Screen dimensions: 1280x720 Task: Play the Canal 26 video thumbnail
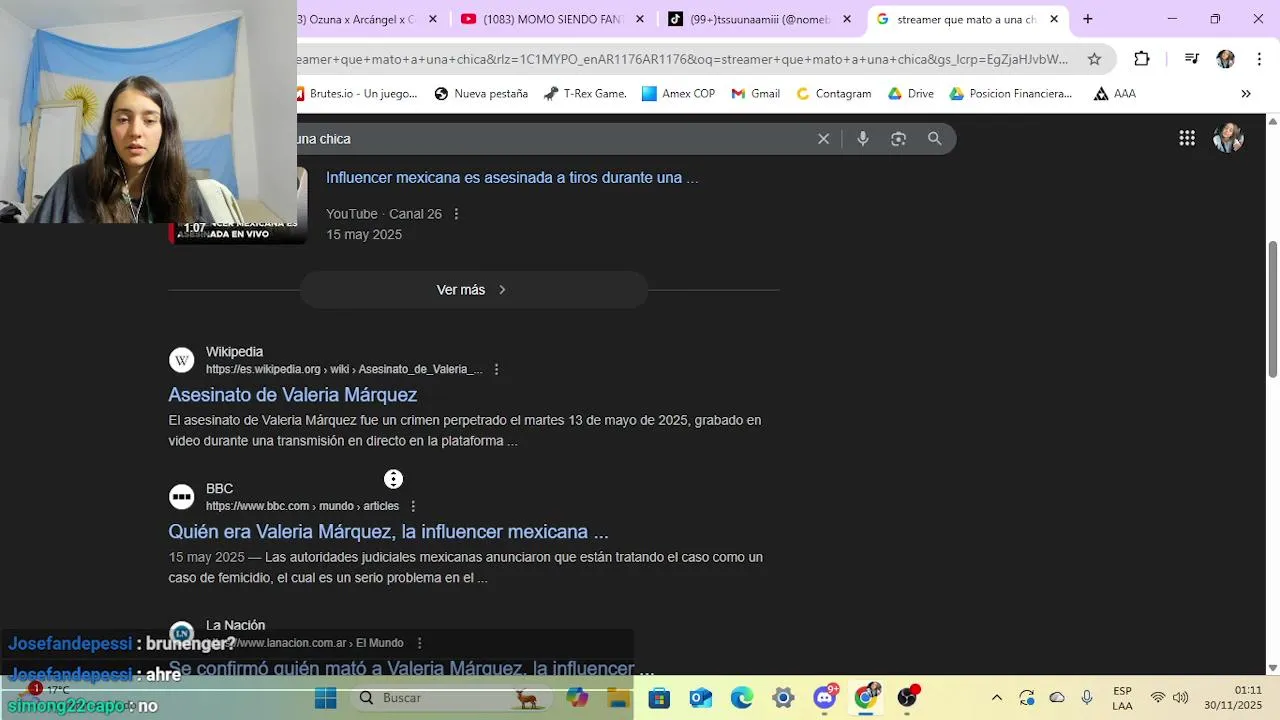[x=238, y=205]
